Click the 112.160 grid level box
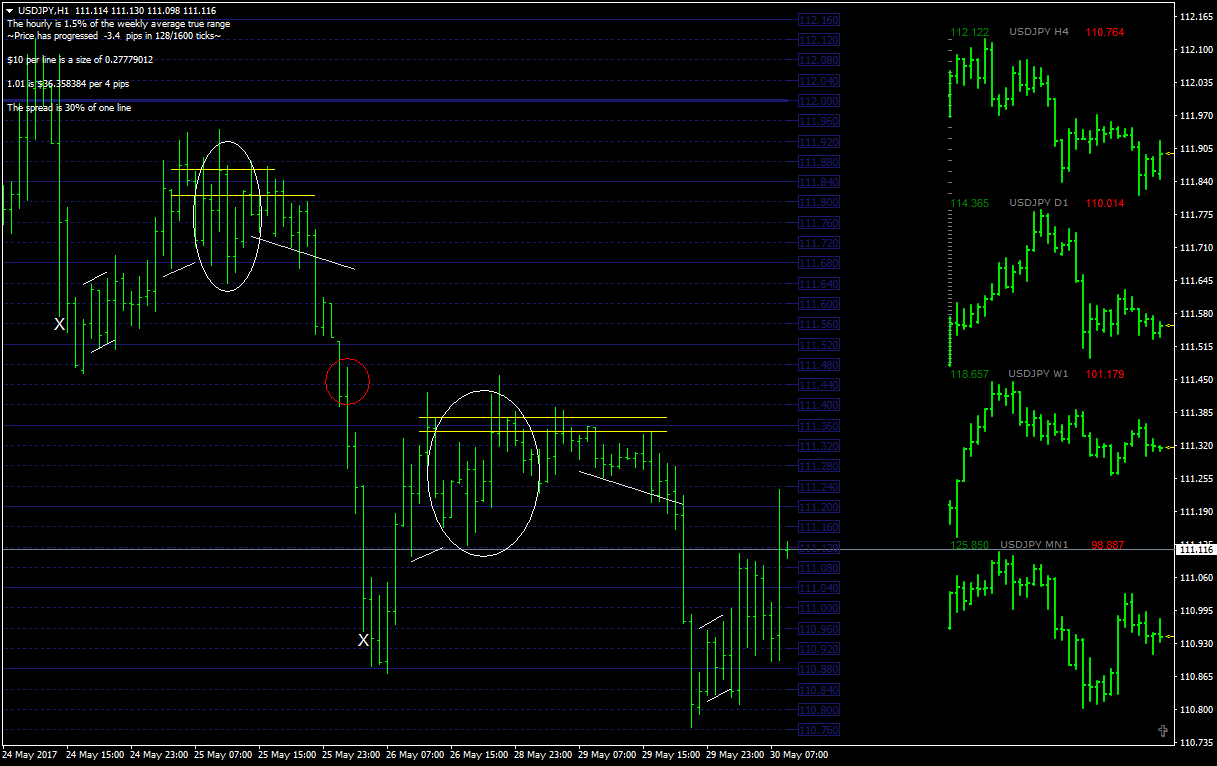 [x=820, y=20]
